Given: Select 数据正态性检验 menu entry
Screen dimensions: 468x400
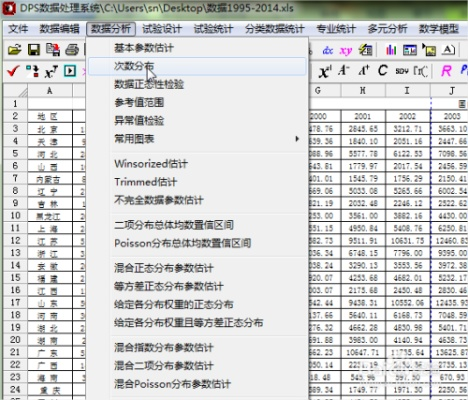Looking at the screenshot, I should tap(197, 84).
